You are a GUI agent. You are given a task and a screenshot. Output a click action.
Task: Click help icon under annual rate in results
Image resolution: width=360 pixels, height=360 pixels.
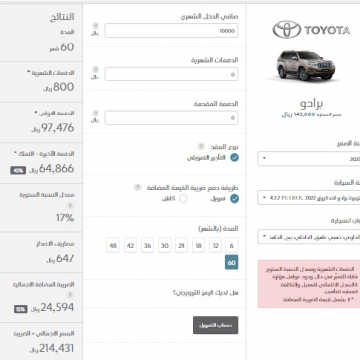point(70,206)
